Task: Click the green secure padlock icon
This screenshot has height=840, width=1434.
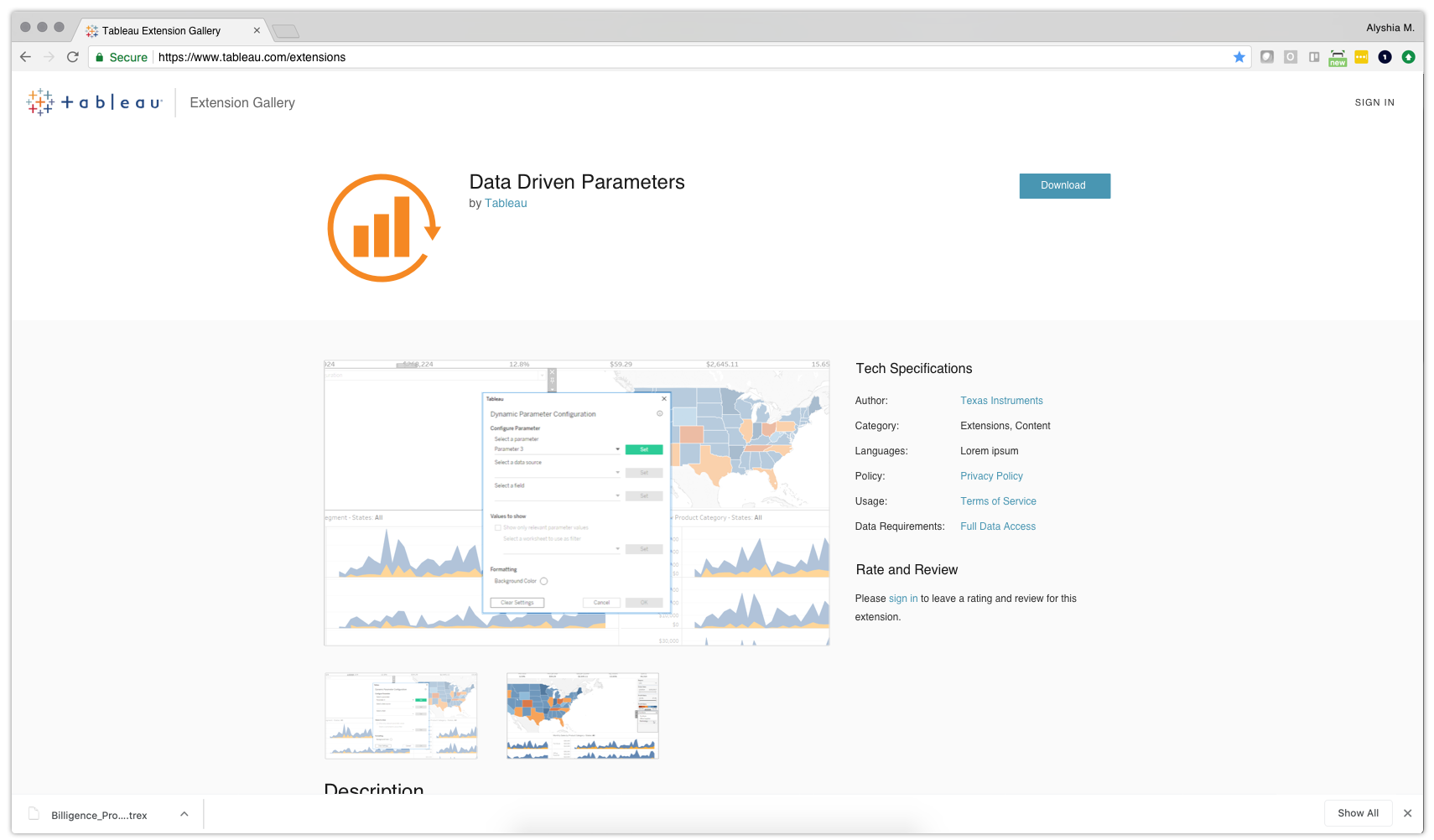Action: pyautogui.click(x=100, y=57)
